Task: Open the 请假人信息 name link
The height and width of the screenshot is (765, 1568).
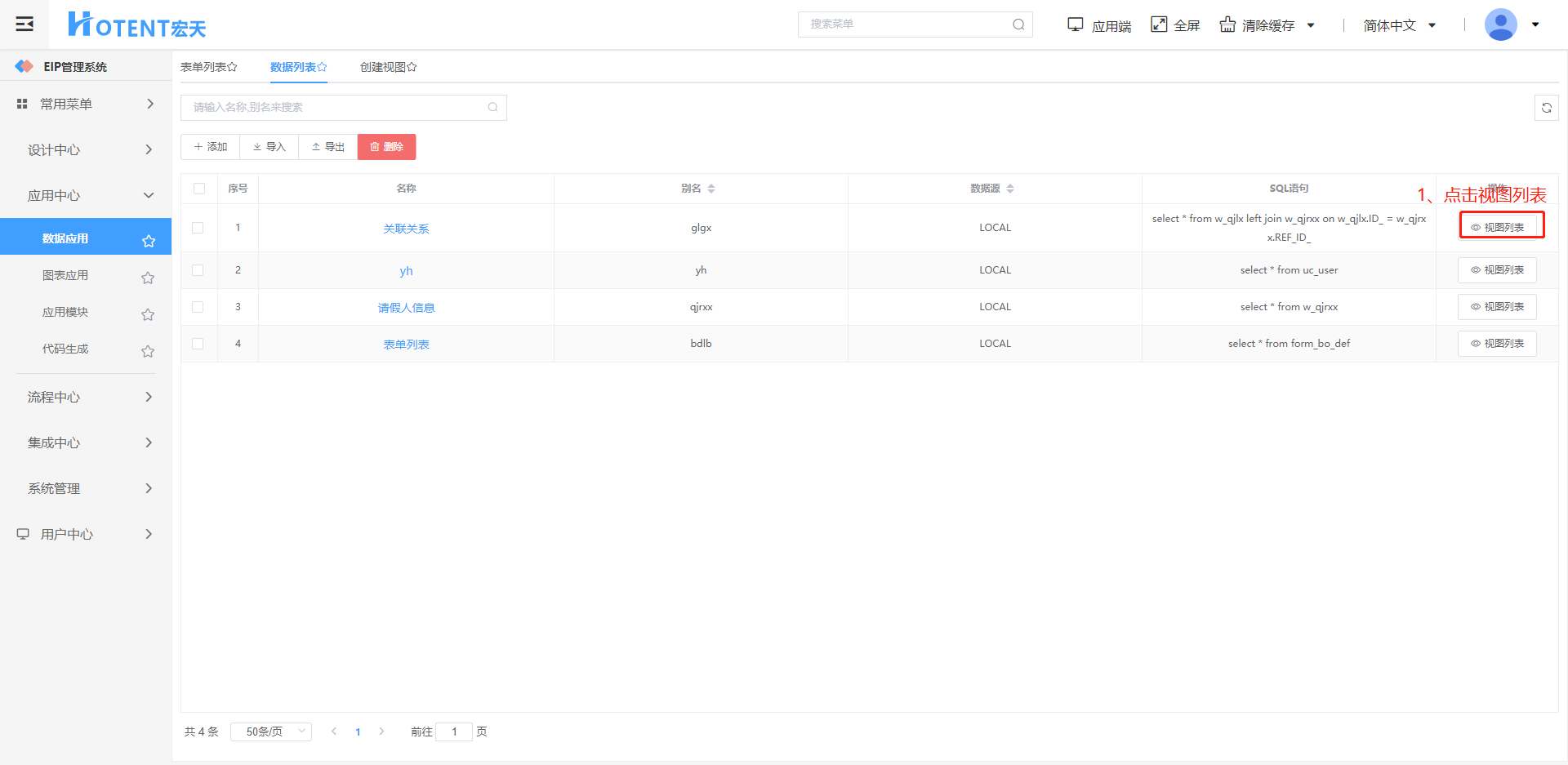Action: click(x=406, y=308)
